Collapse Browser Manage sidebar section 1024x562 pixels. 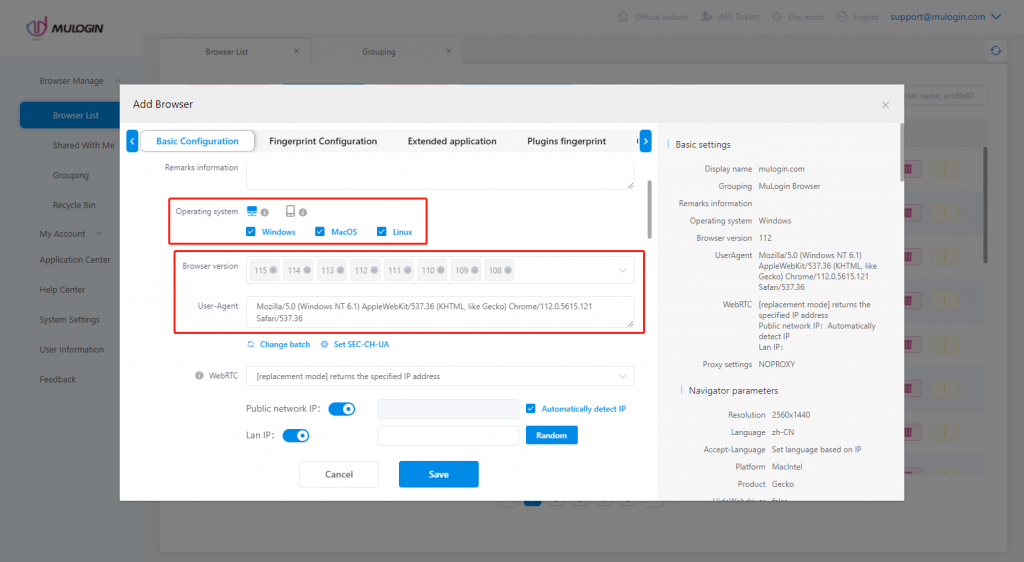click(x=118, y=81)
